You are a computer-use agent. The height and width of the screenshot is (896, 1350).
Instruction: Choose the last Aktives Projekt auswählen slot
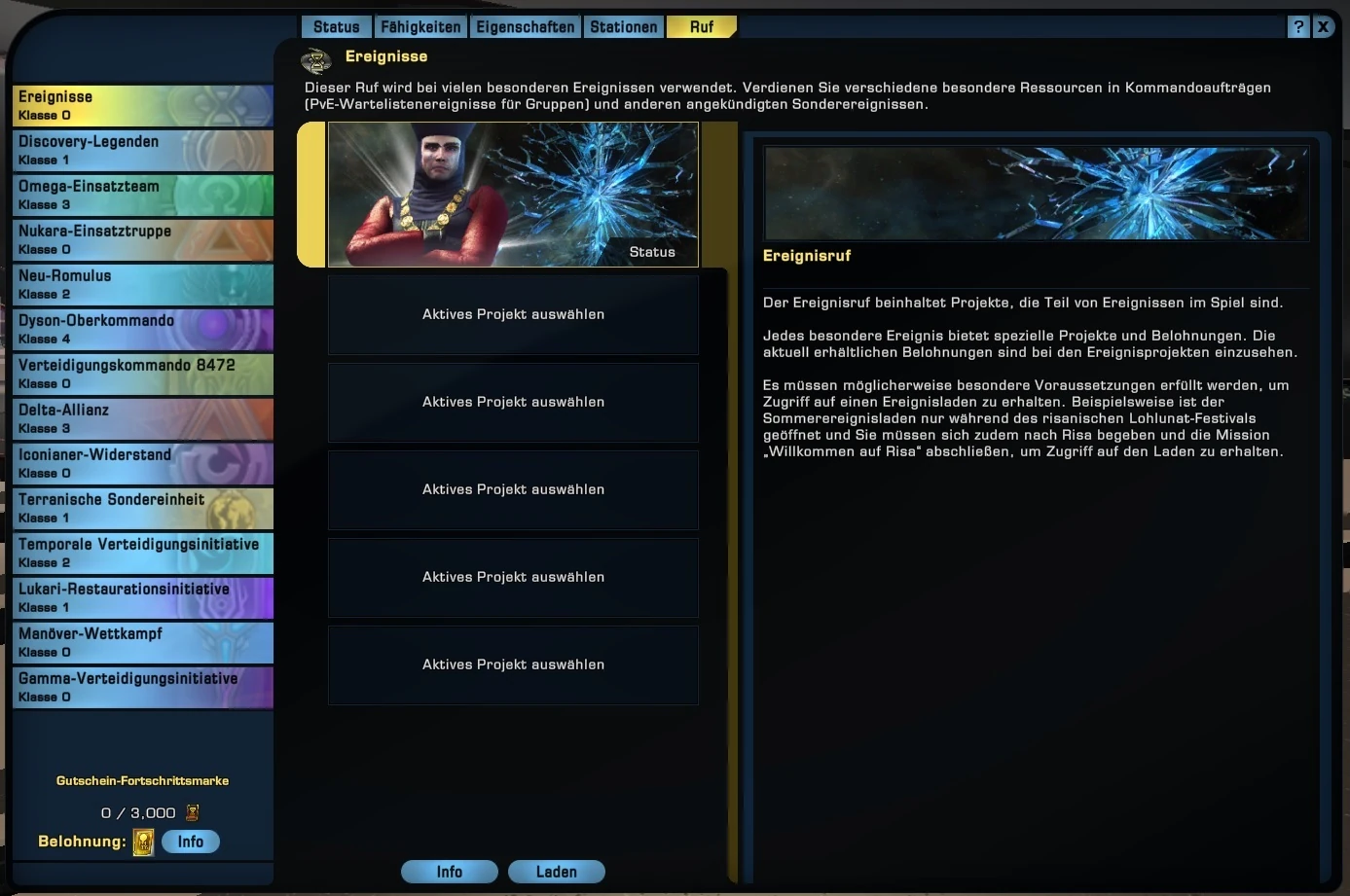pyautogui.click(x=513, y=664)
